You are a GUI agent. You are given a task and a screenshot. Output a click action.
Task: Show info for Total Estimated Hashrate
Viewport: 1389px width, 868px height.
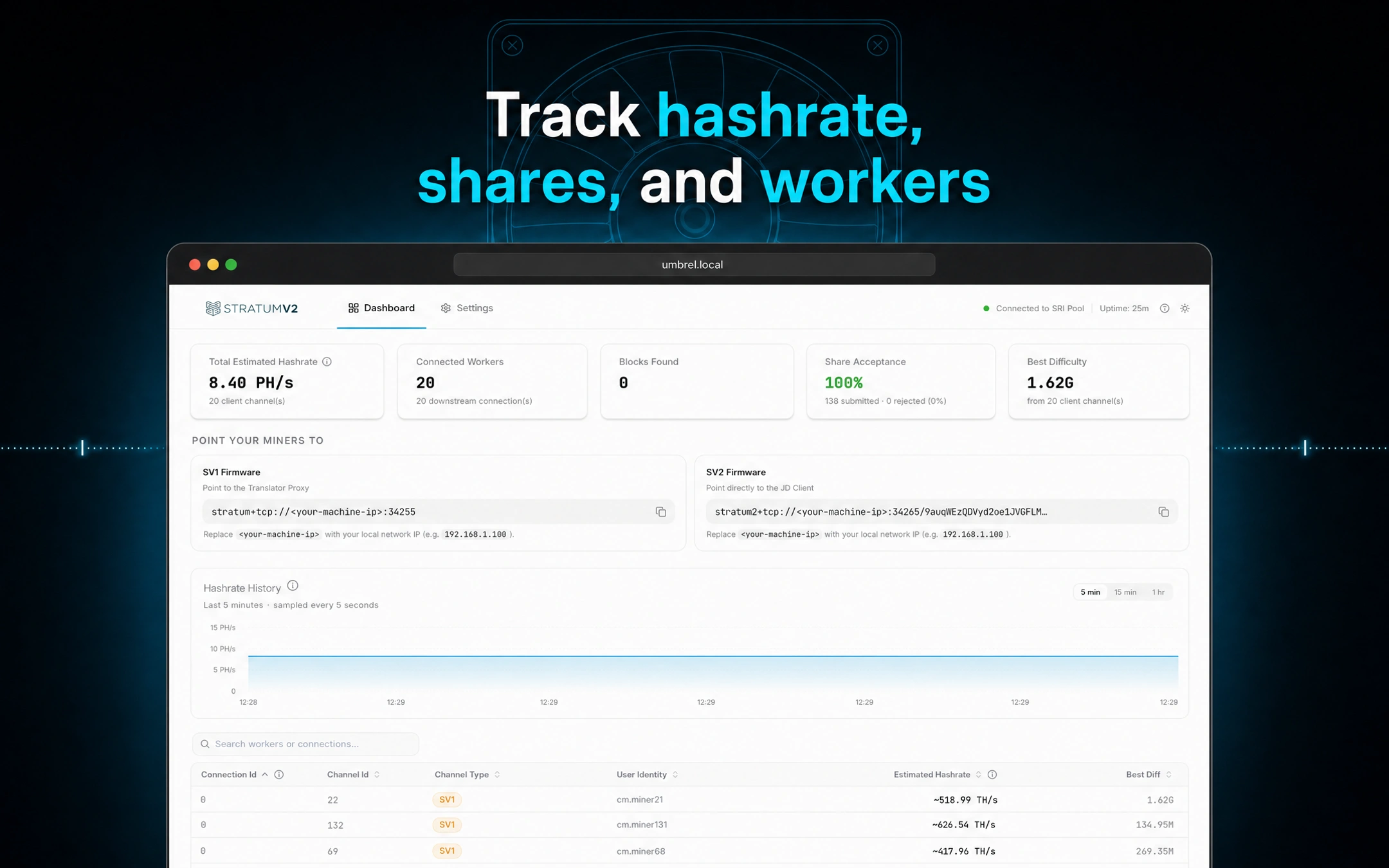tap(327, 362)
